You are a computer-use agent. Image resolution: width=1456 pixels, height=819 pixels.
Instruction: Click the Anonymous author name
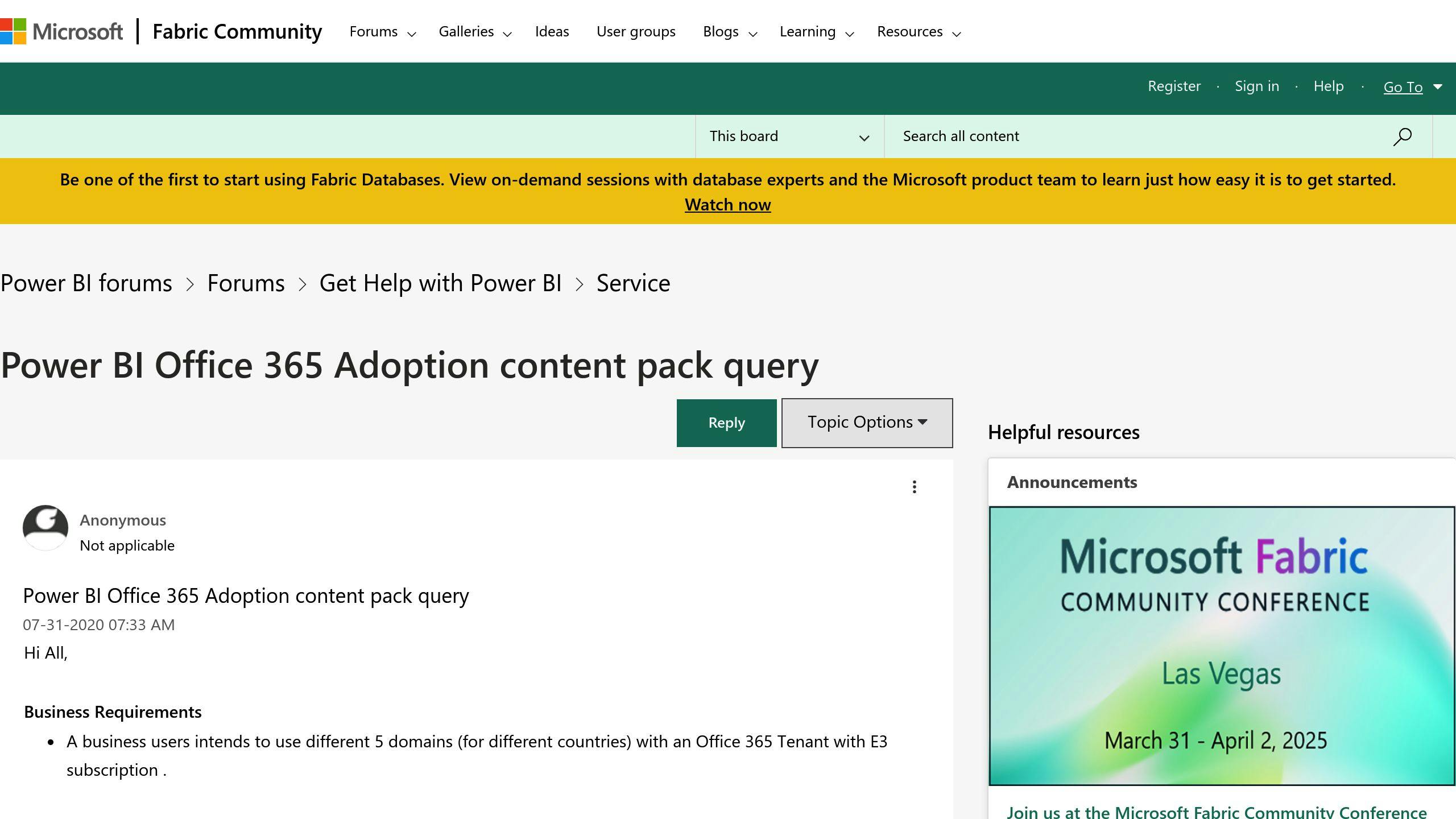123,520
